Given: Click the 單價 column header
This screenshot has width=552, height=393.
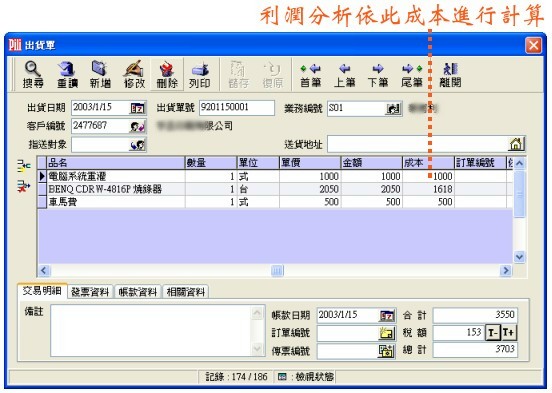Looking at the screenshot, I should (310, 163).
